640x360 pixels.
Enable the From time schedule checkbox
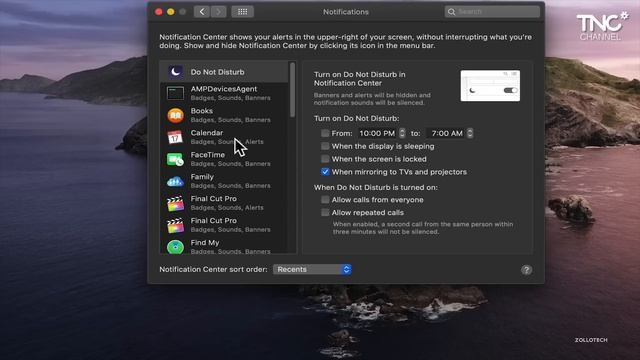[325, 133]
